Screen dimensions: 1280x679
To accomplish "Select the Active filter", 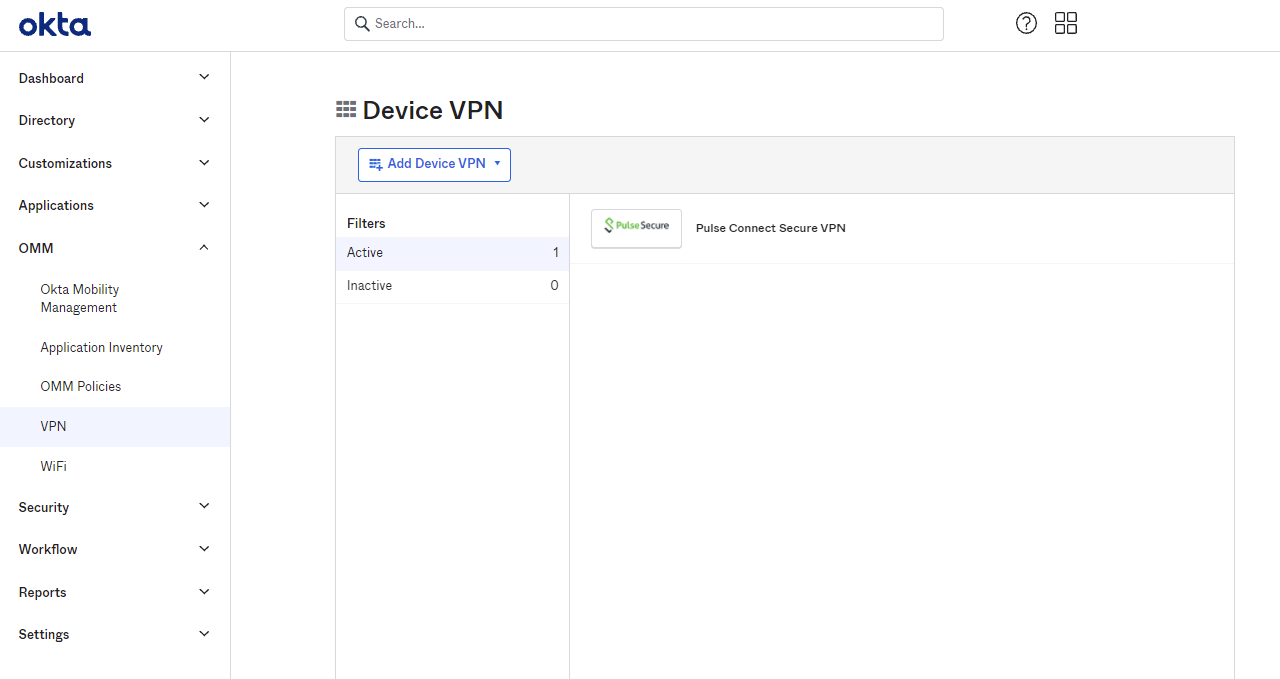I will pos(452,253).
